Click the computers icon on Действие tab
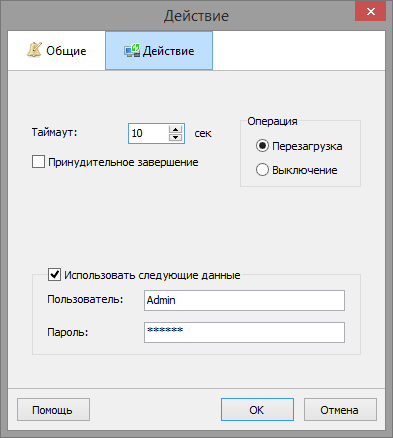This screenshot has width=393, height=438. (x=132, y=51)
